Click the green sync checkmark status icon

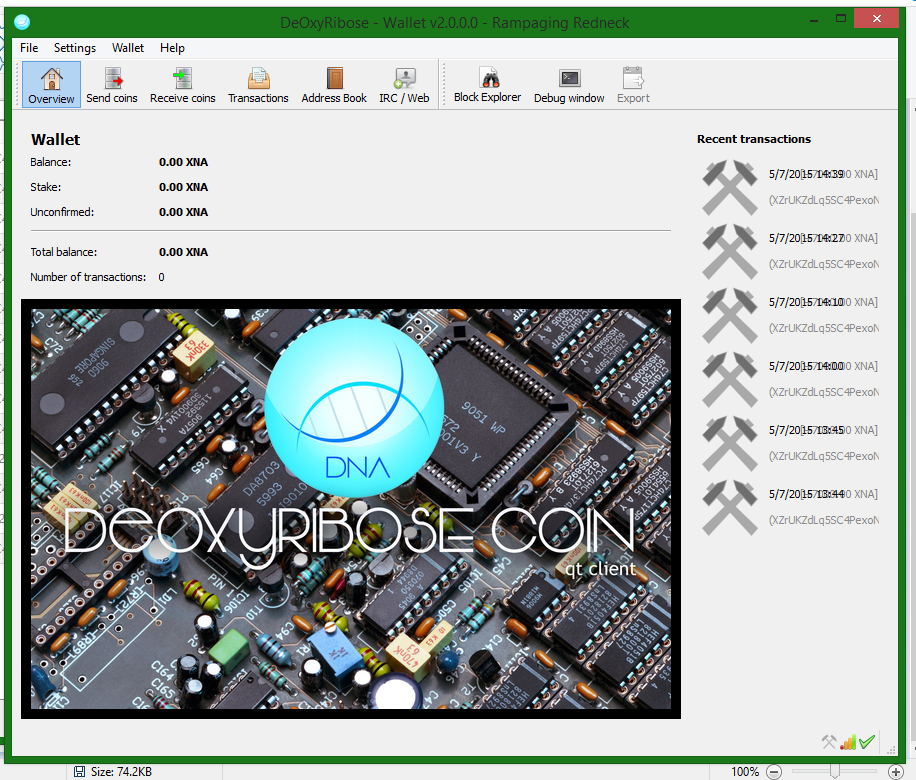tap(867, 742)
